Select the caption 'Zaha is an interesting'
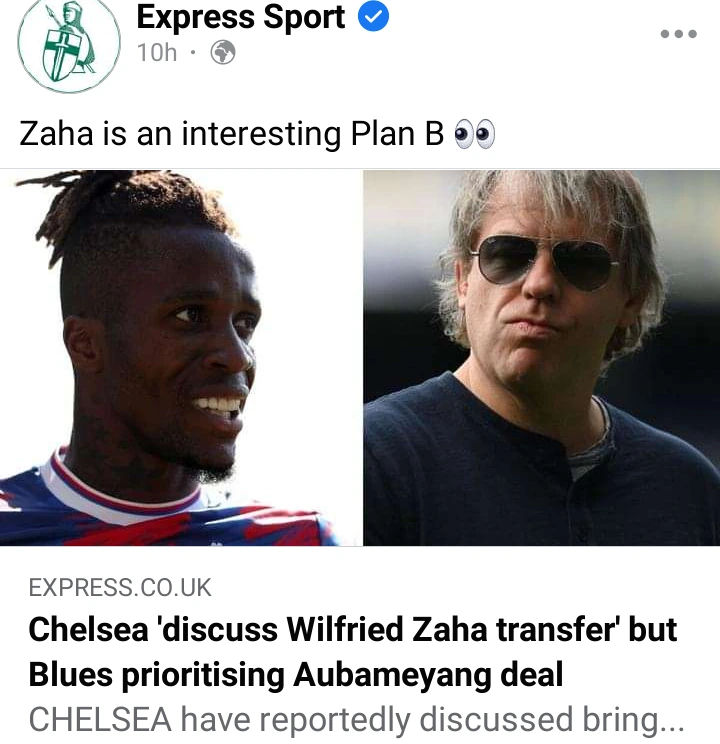 coord(180,134)
